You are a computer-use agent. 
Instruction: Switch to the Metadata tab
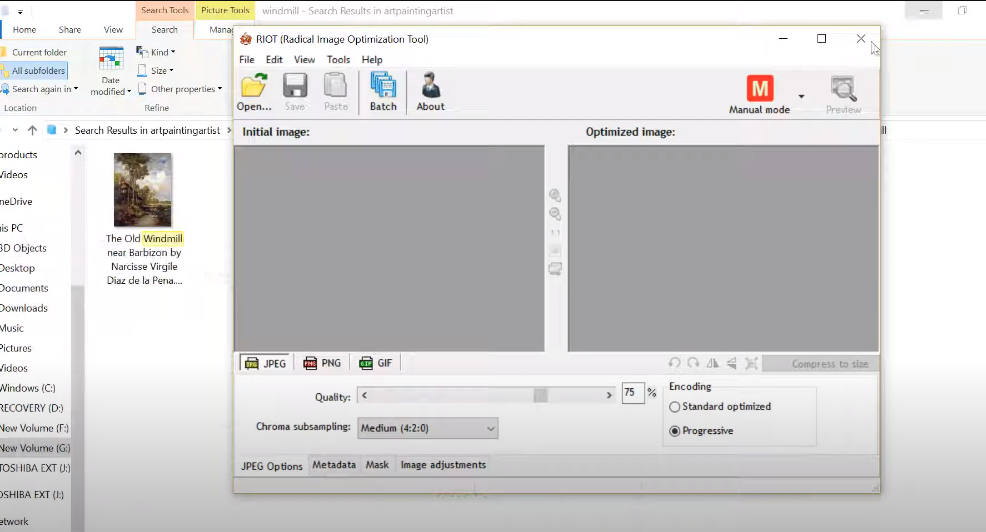(x=334, y=465)
